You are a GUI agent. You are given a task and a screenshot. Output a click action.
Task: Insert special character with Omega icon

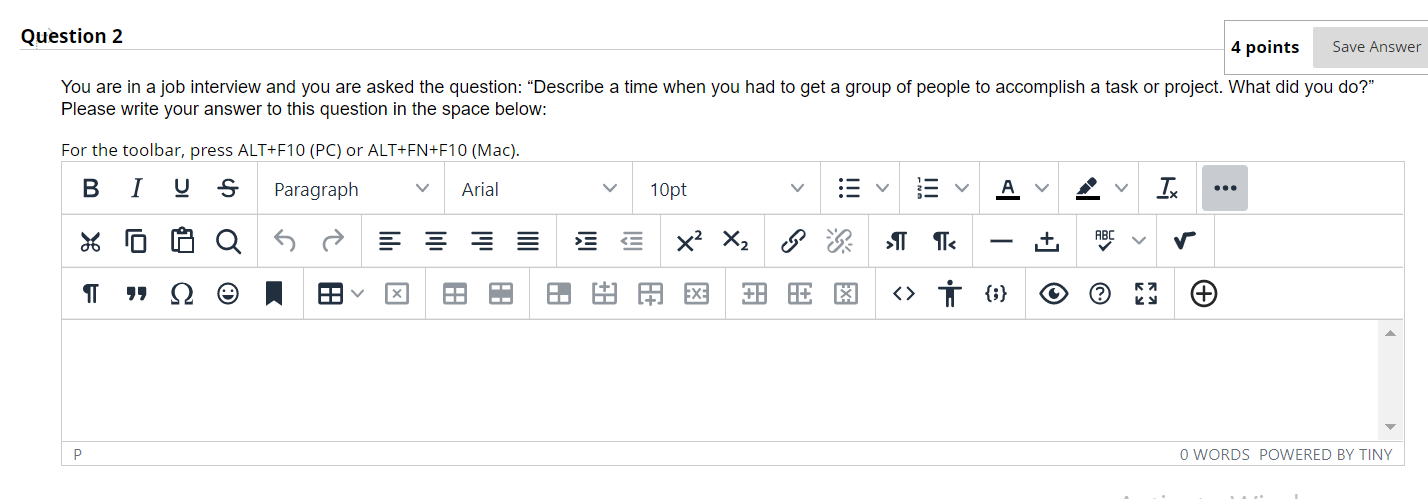pyautogui.click(x=182, y=294)
